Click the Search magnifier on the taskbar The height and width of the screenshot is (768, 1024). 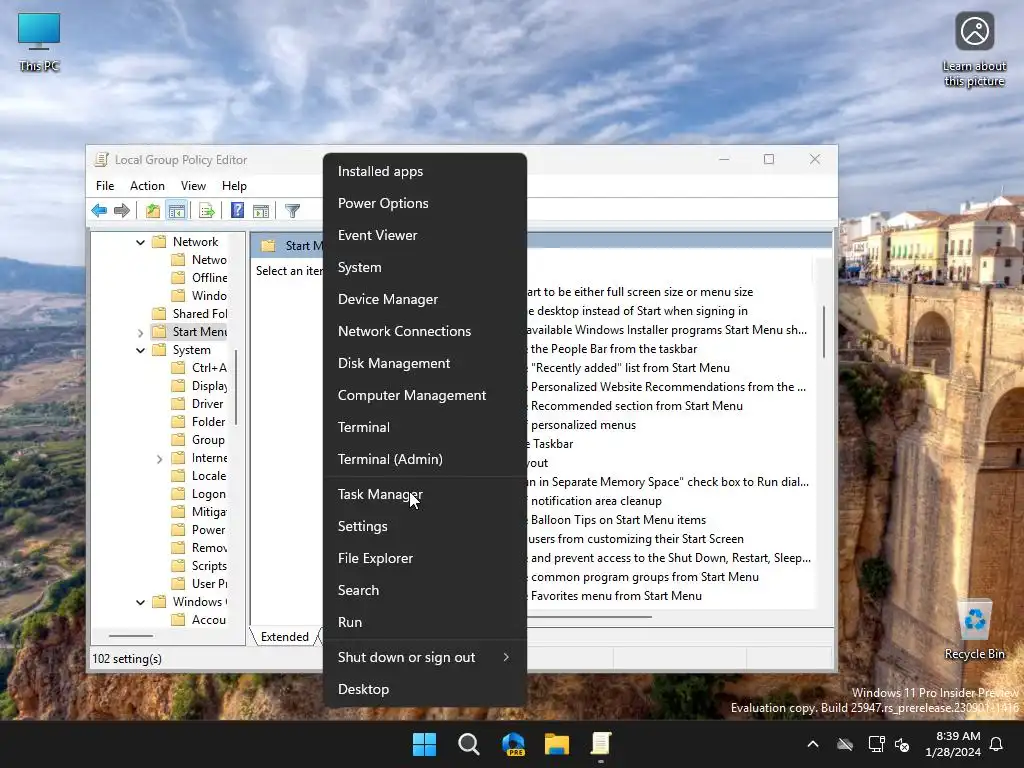[469, 744]
